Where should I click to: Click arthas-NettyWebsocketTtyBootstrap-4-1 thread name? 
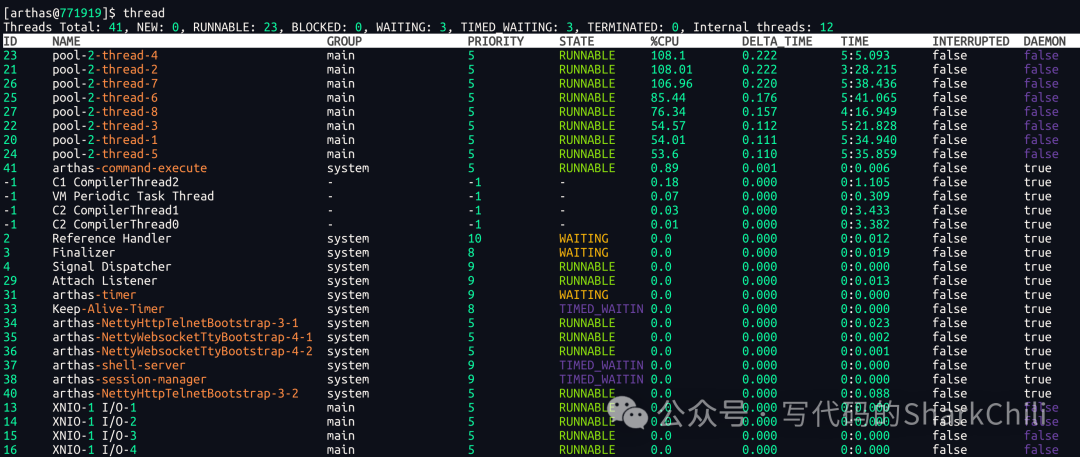click(x=183, y=337)
